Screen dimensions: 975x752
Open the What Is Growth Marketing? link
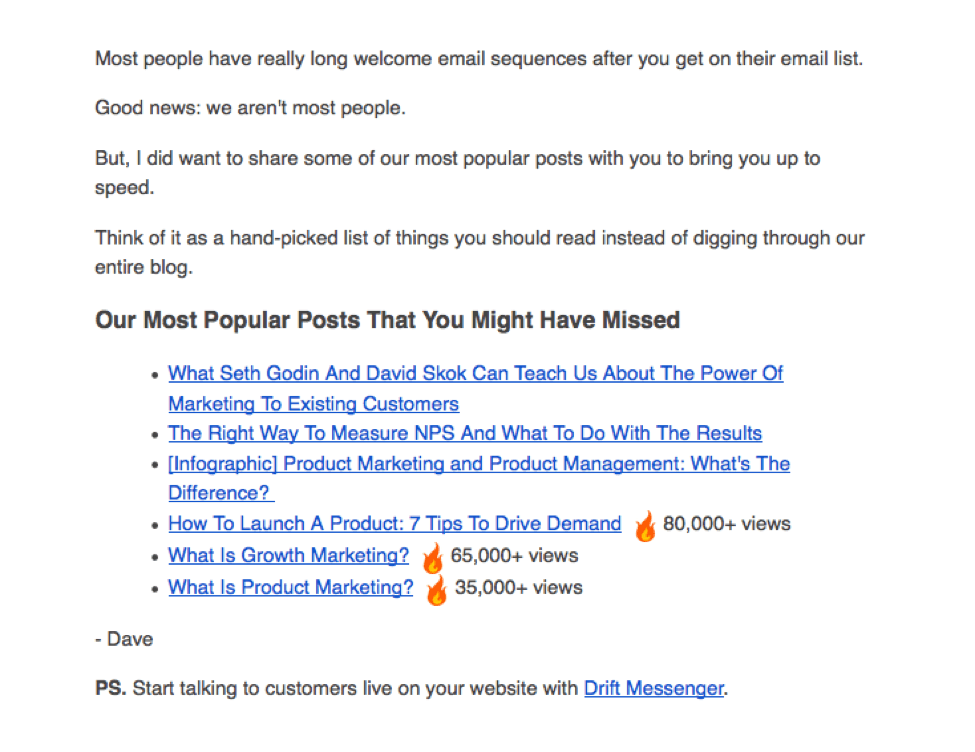(288, 556)
